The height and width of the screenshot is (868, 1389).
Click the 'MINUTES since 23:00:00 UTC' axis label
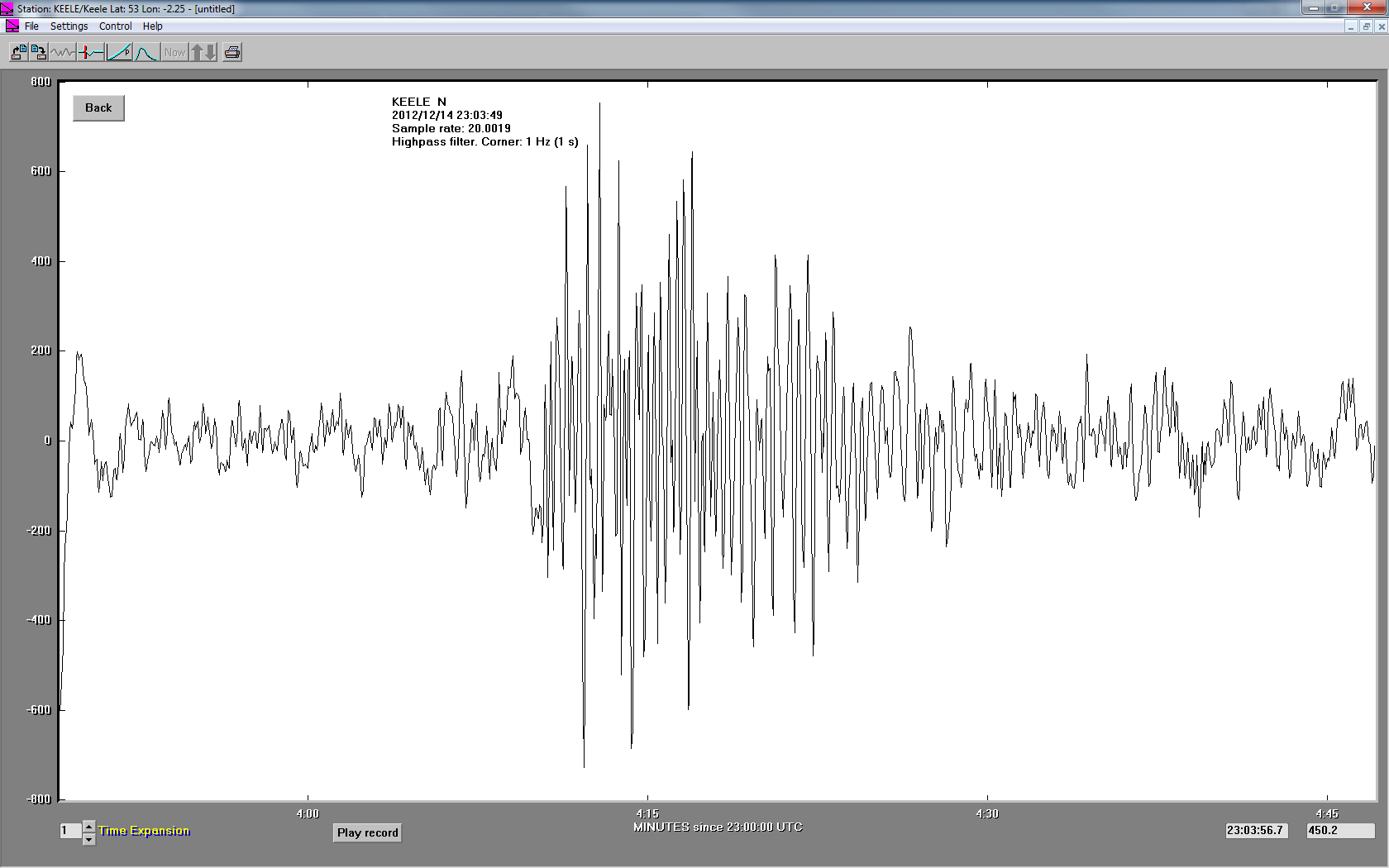click(718, 827)
